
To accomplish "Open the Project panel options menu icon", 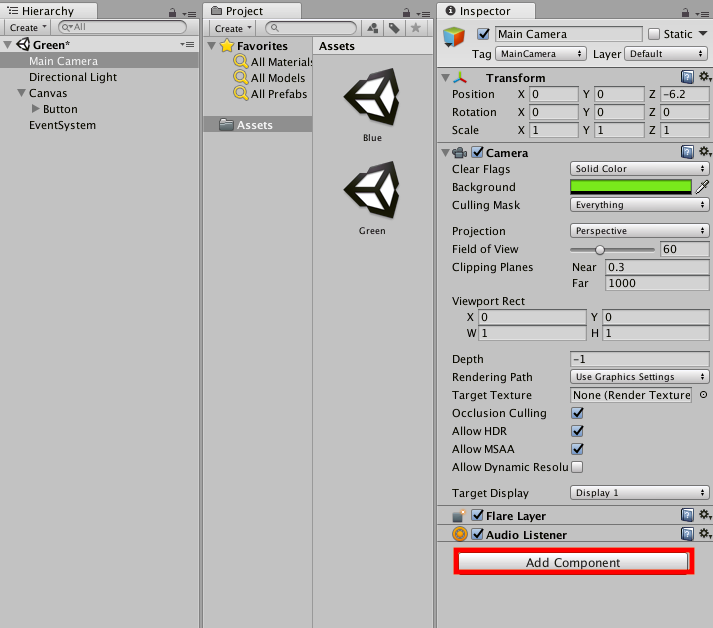I will tap(423, 14).
